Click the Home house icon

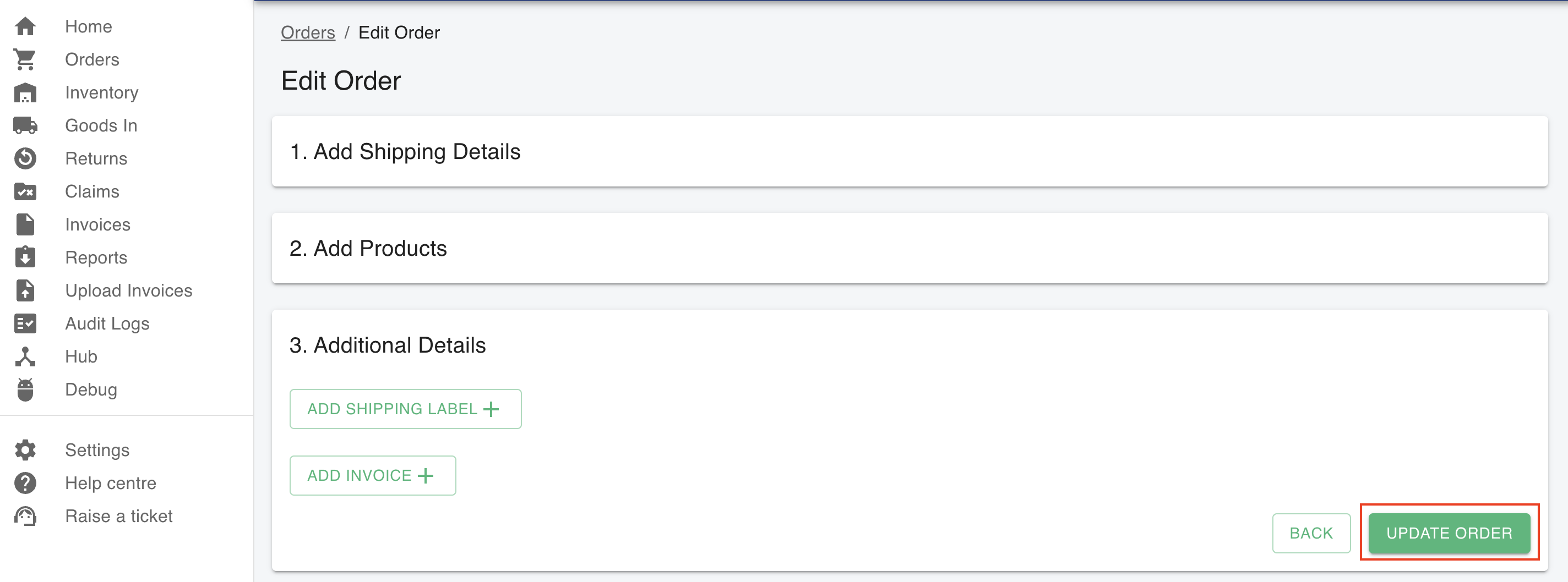(x=25, y=26)
